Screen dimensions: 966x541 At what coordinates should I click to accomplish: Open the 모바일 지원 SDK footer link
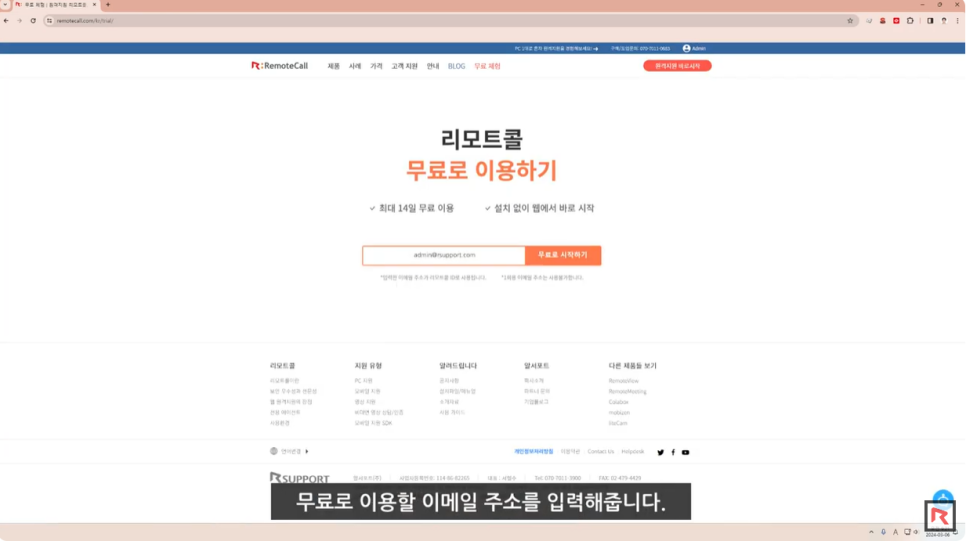(373, 423)
